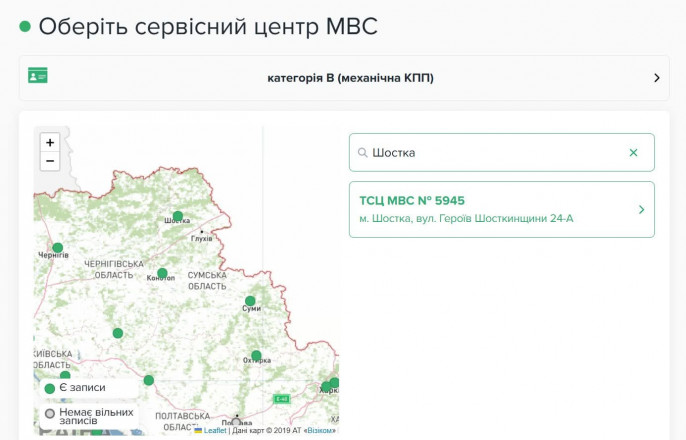
Task: Click the green marker at Шостка
Action: (x=178, y=216)
